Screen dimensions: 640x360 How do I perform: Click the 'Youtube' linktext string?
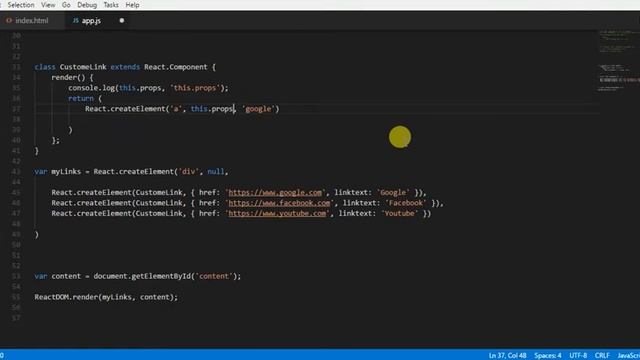pos(400,213)
